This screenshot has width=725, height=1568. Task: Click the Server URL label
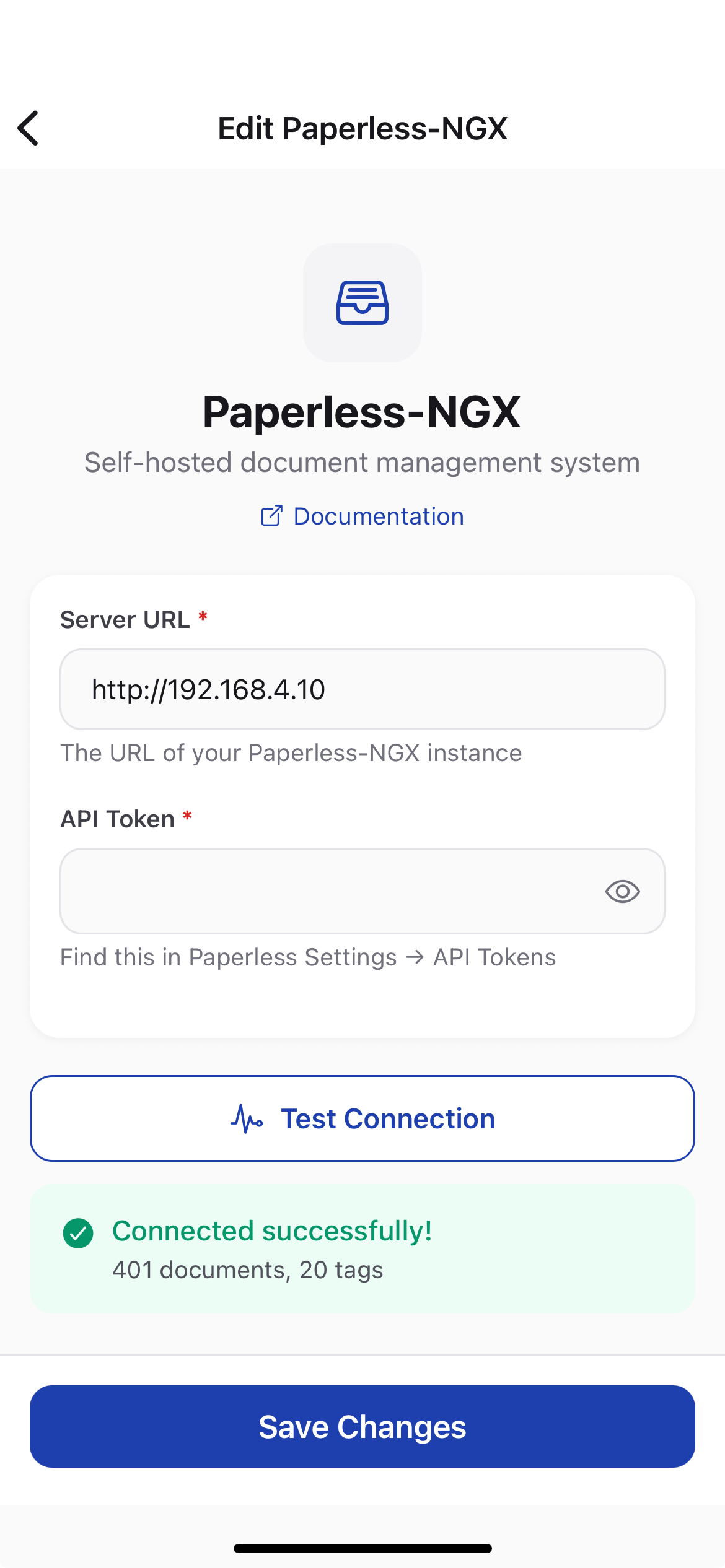[x=125, y=619]
